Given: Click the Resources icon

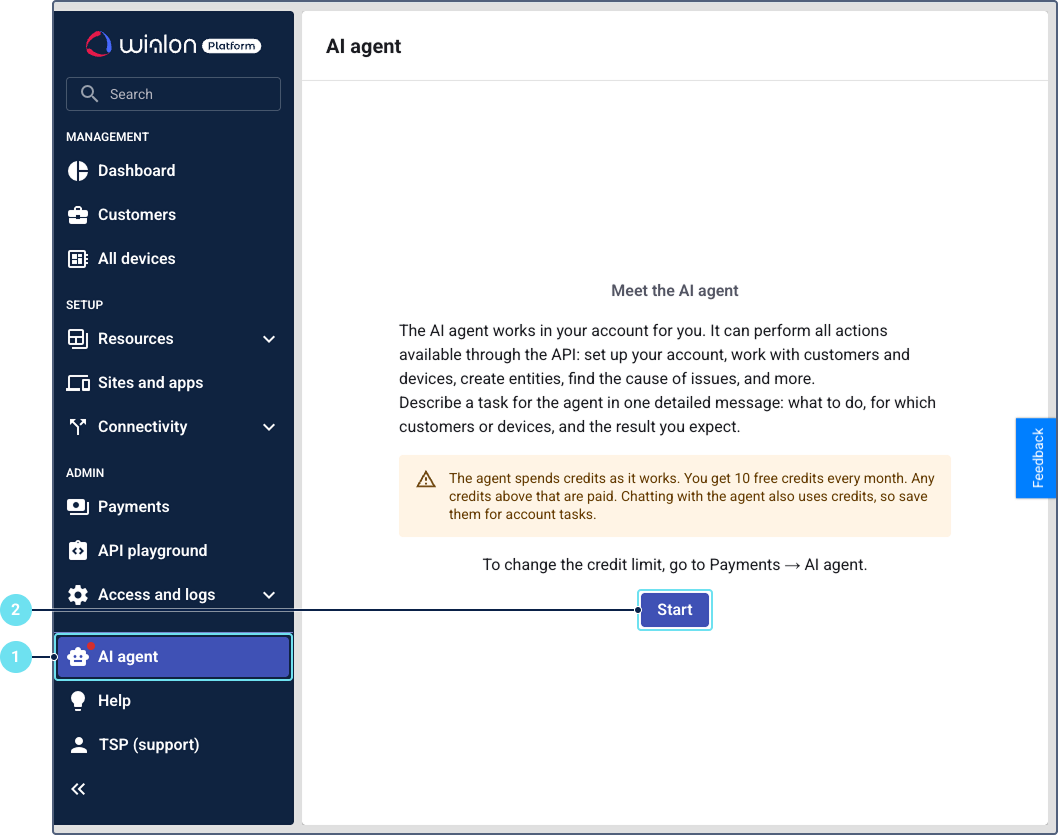Looking at the screenshot, I should 78,339.
